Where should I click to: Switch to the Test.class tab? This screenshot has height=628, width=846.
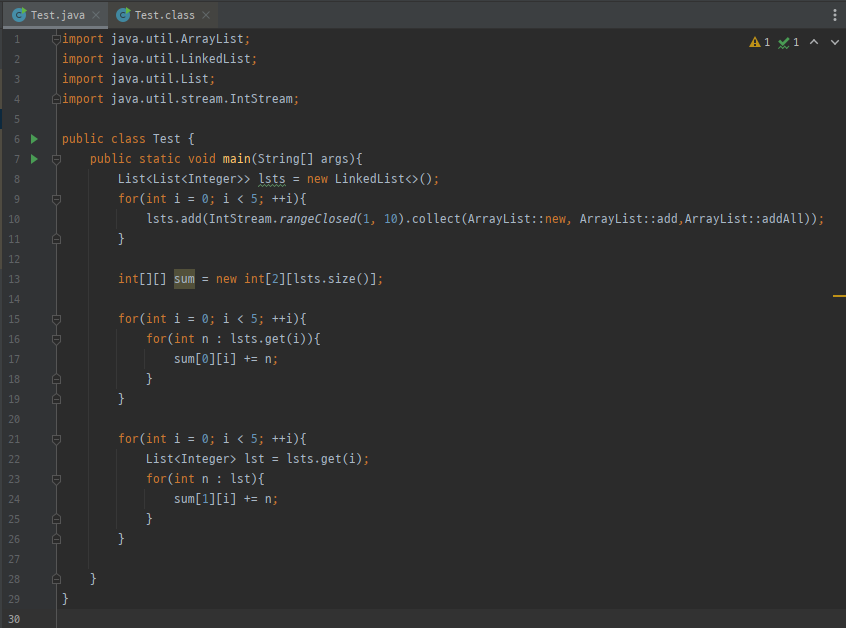pyautogui.click(x=162, y=15)
